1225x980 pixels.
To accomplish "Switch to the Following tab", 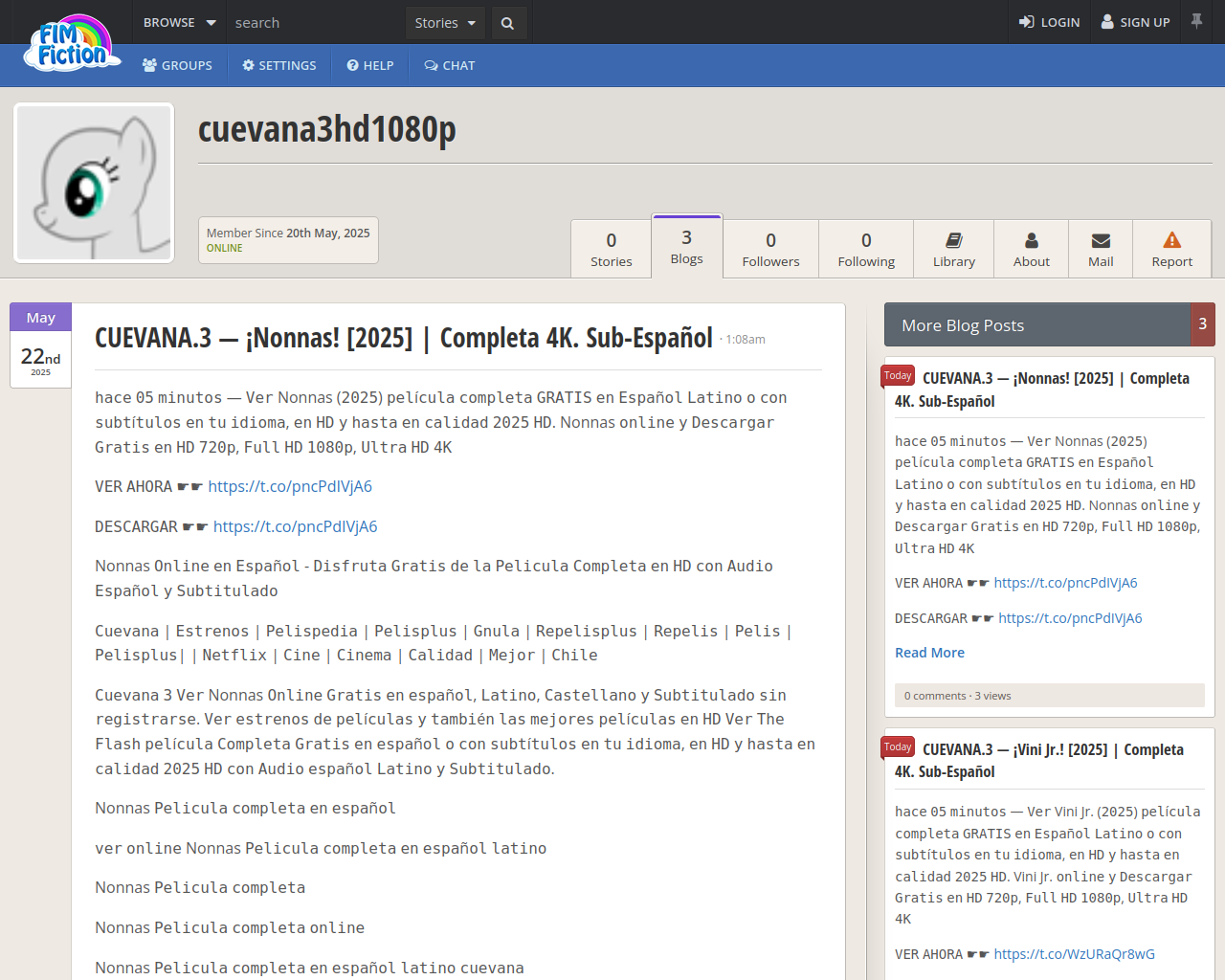I will coord(866,249).
